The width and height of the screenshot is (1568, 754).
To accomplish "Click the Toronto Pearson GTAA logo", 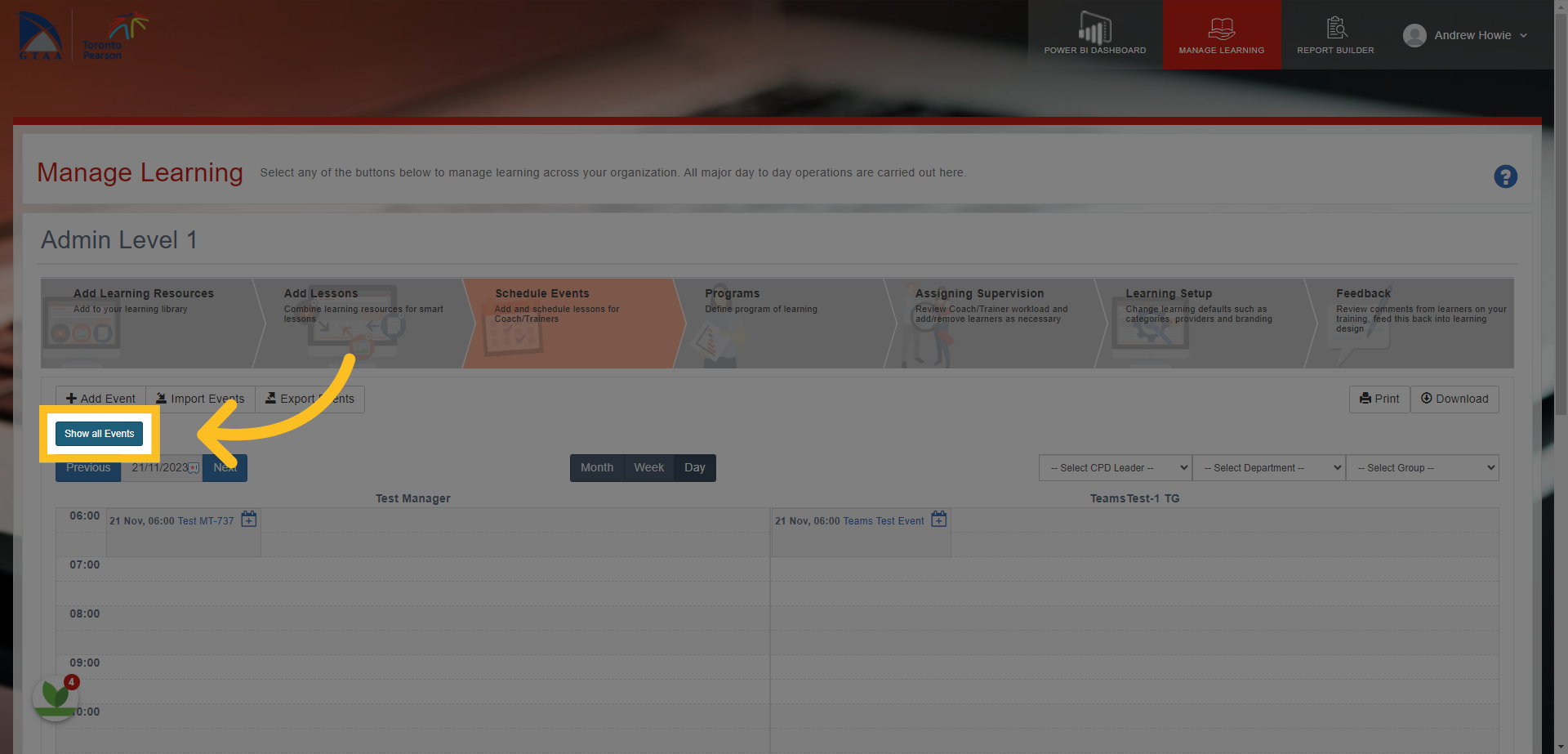I will tap(83, 36).
